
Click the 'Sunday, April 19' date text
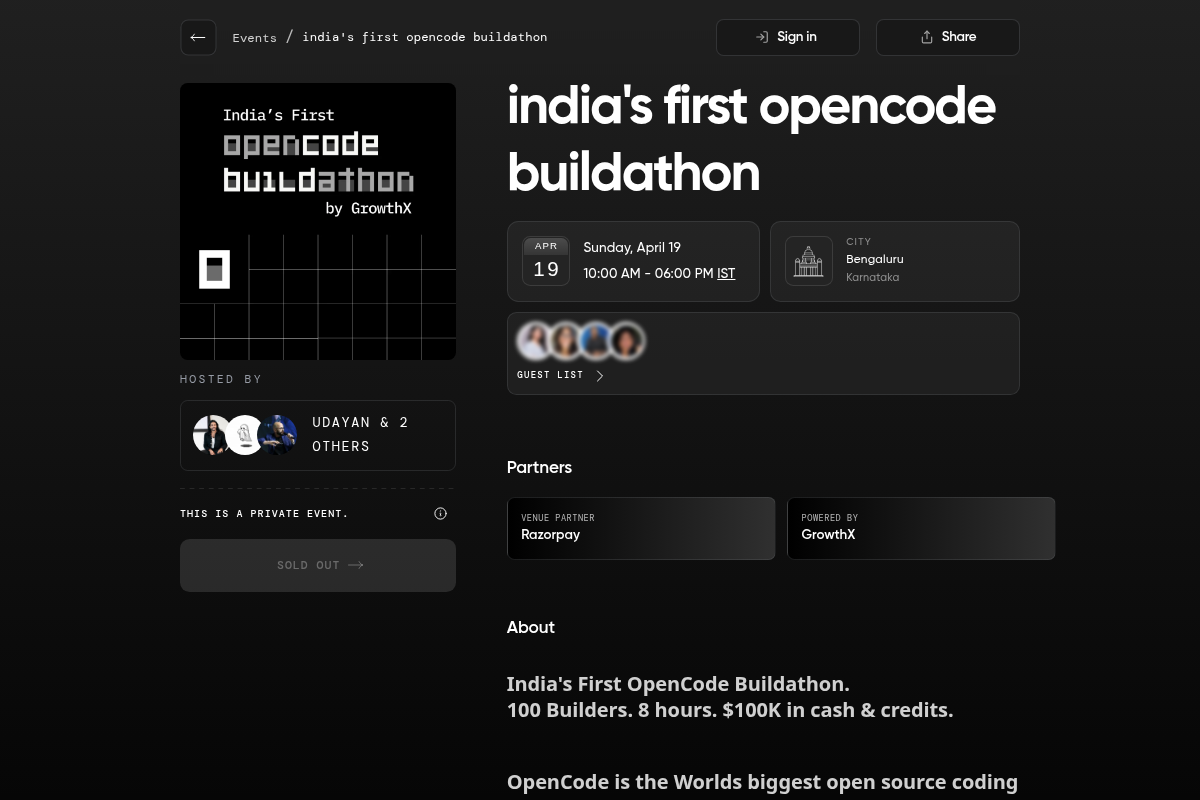coord(632,247)
